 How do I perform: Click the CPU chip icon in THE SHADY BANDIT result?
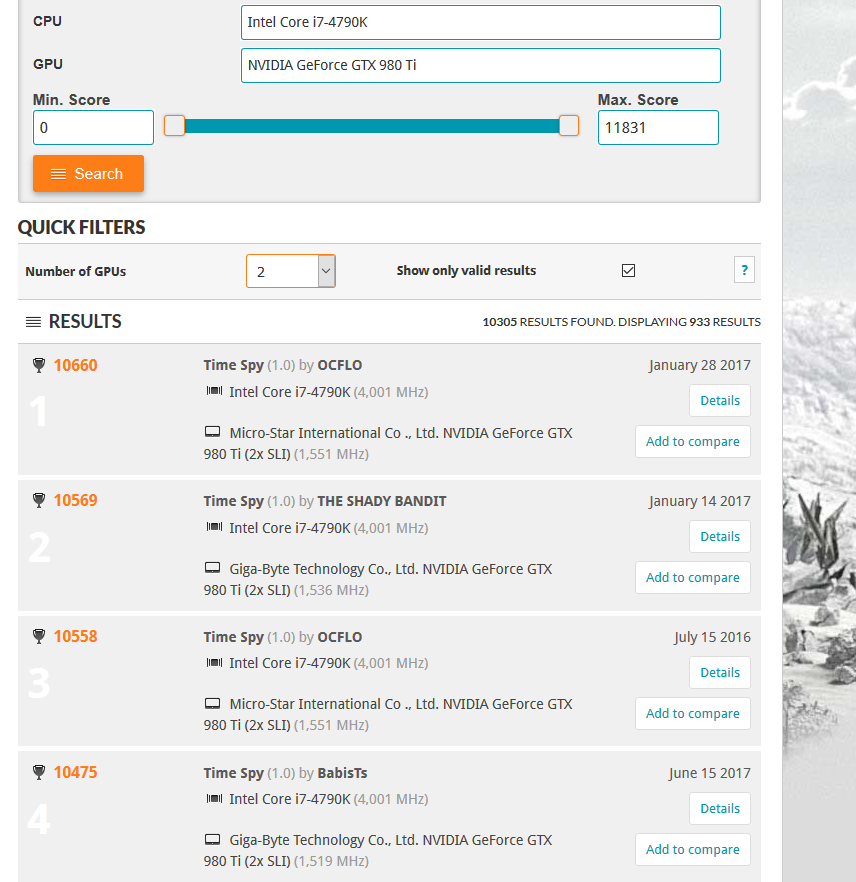[x=214, y=526]
